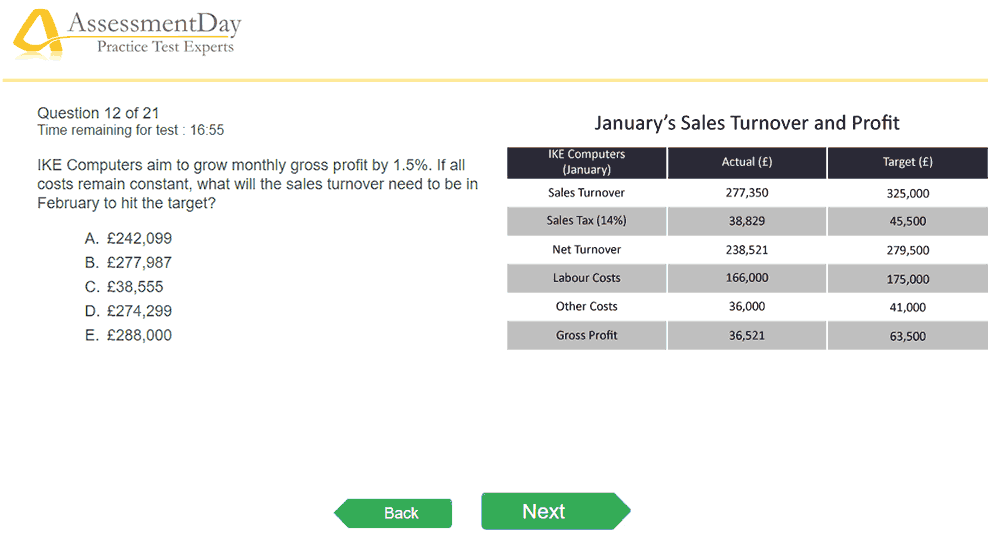Select answer B. £277,987
Image resolution: width=1000 pixels, height=550 pixels.
click(128, 263)
